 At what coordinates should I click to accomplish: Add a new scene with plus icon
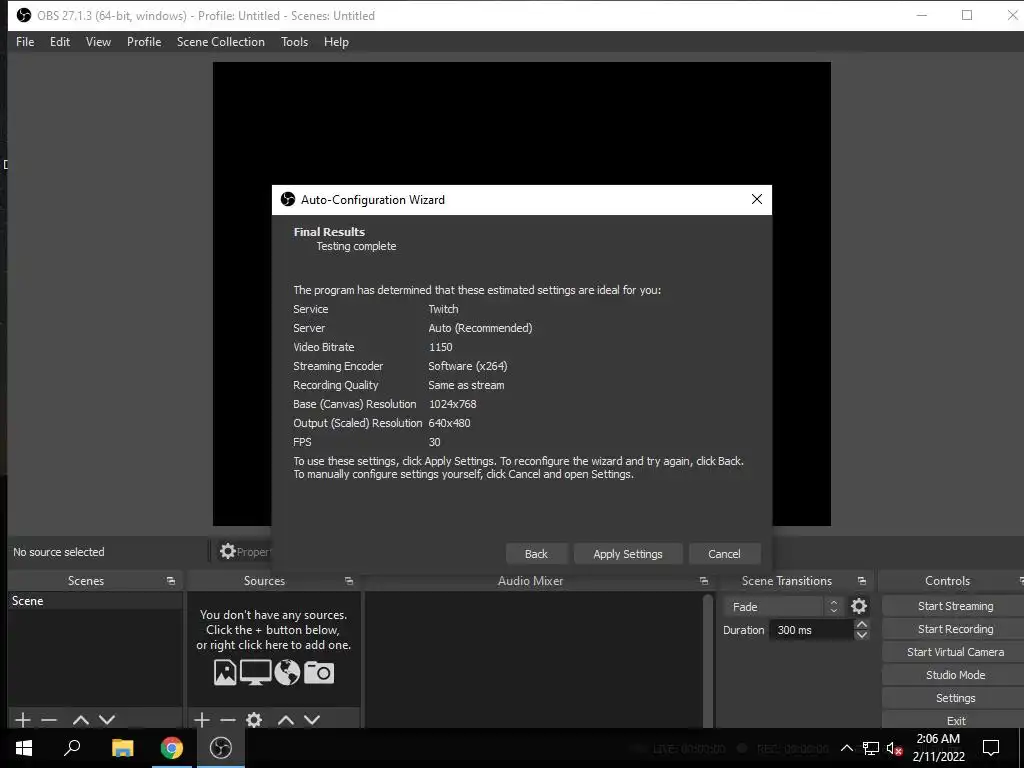pos(23,720)
